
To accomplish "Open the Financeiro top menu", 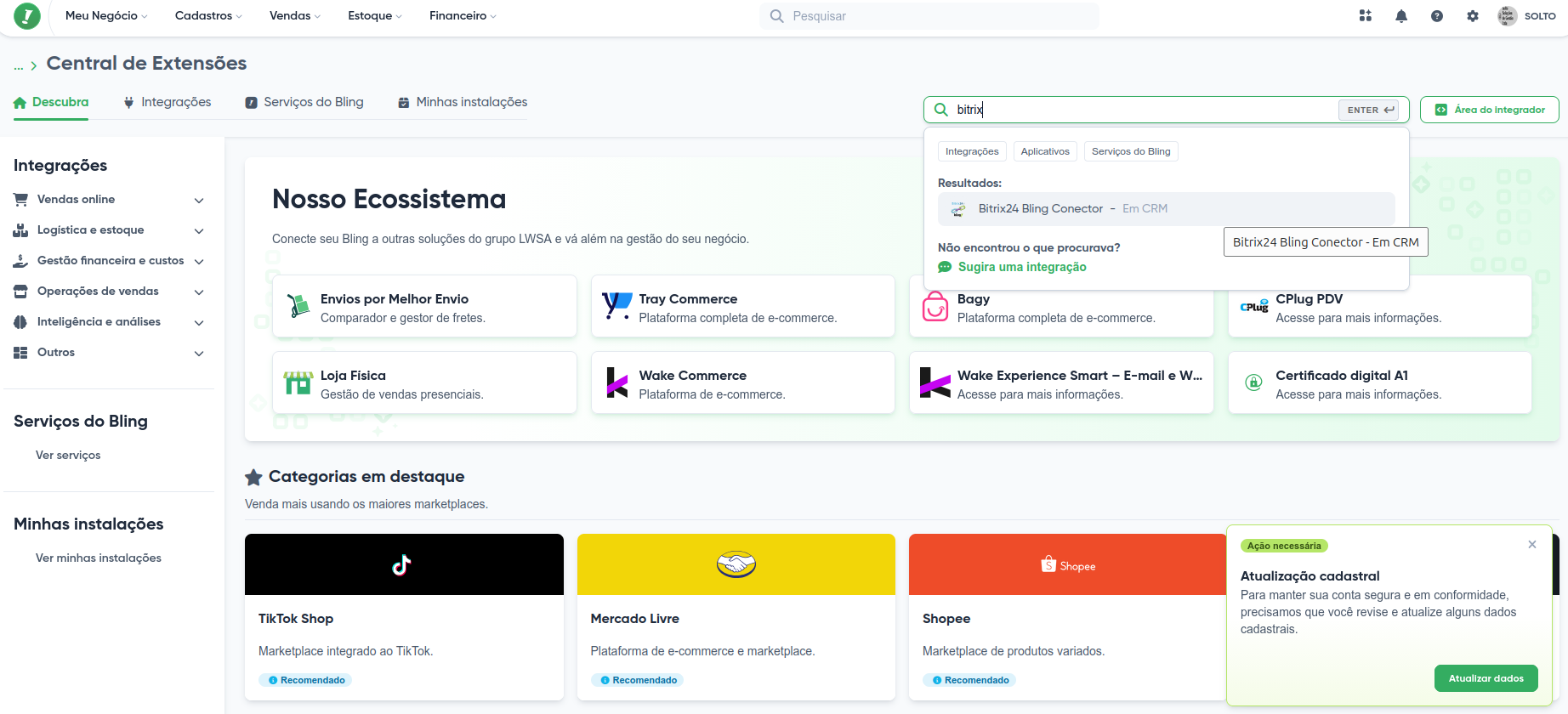I will 463,15.
